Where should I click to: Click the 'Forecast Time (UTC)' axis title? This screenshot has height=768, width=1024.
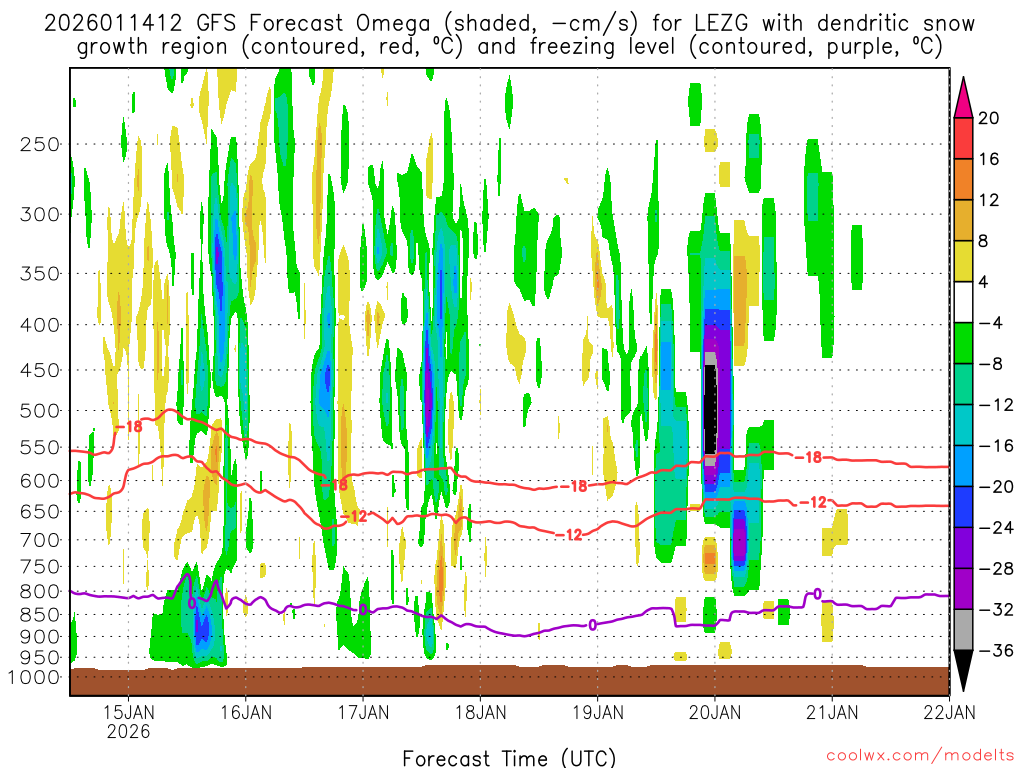click(x=509, y=758)
